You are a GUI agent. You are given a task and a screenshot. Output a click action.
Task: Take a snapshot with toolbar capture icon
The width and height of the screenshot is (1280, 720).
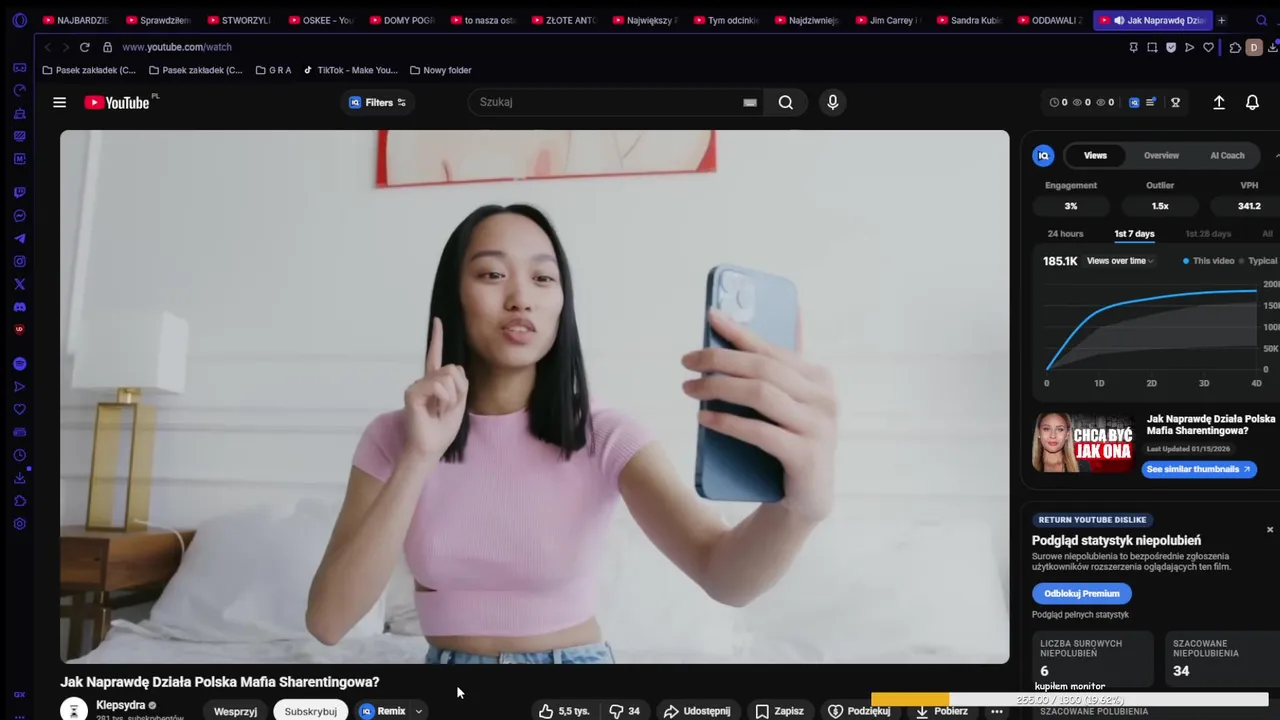coord(1152,47)
